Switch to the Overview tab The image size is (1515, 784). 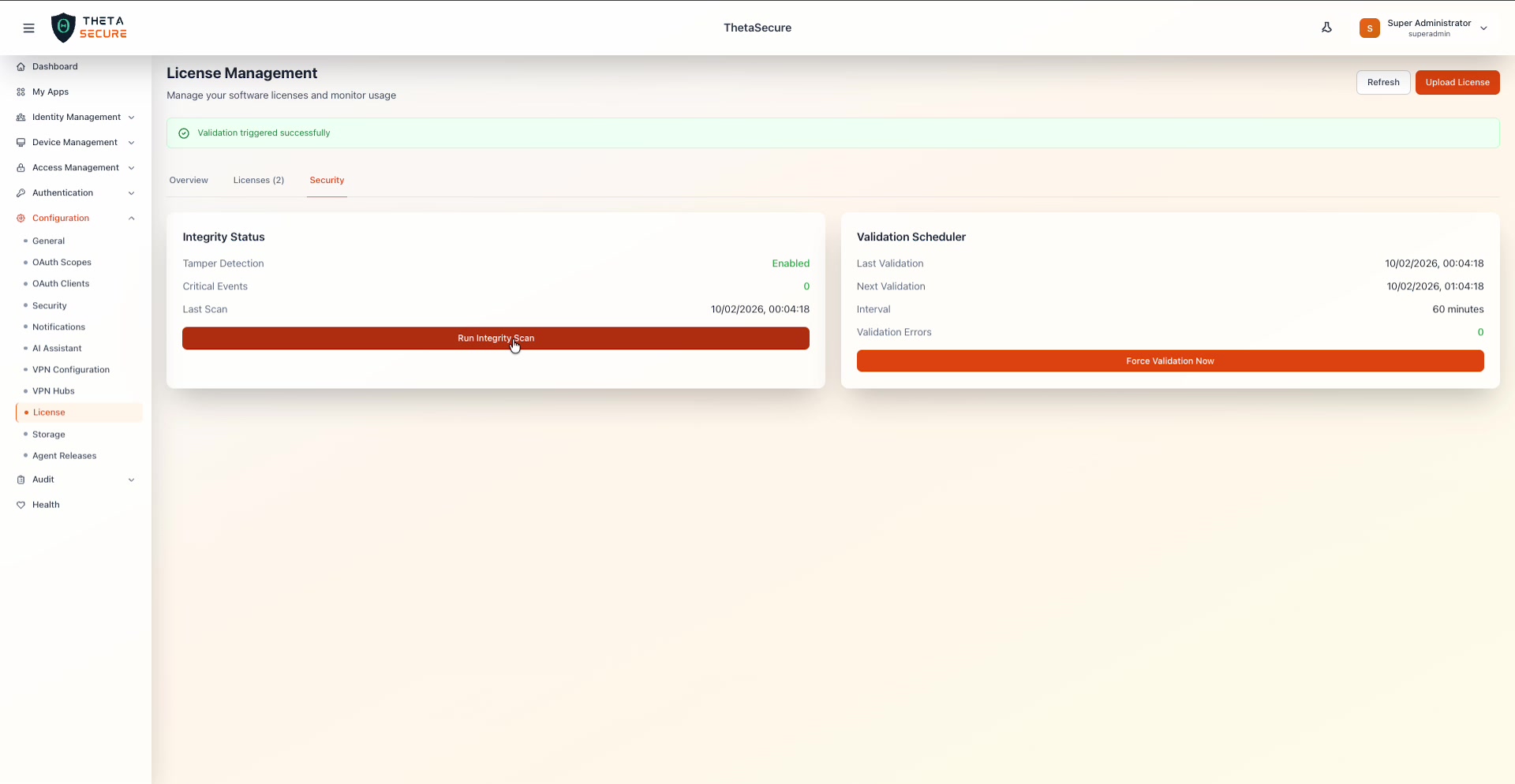[x=189, y=181]
